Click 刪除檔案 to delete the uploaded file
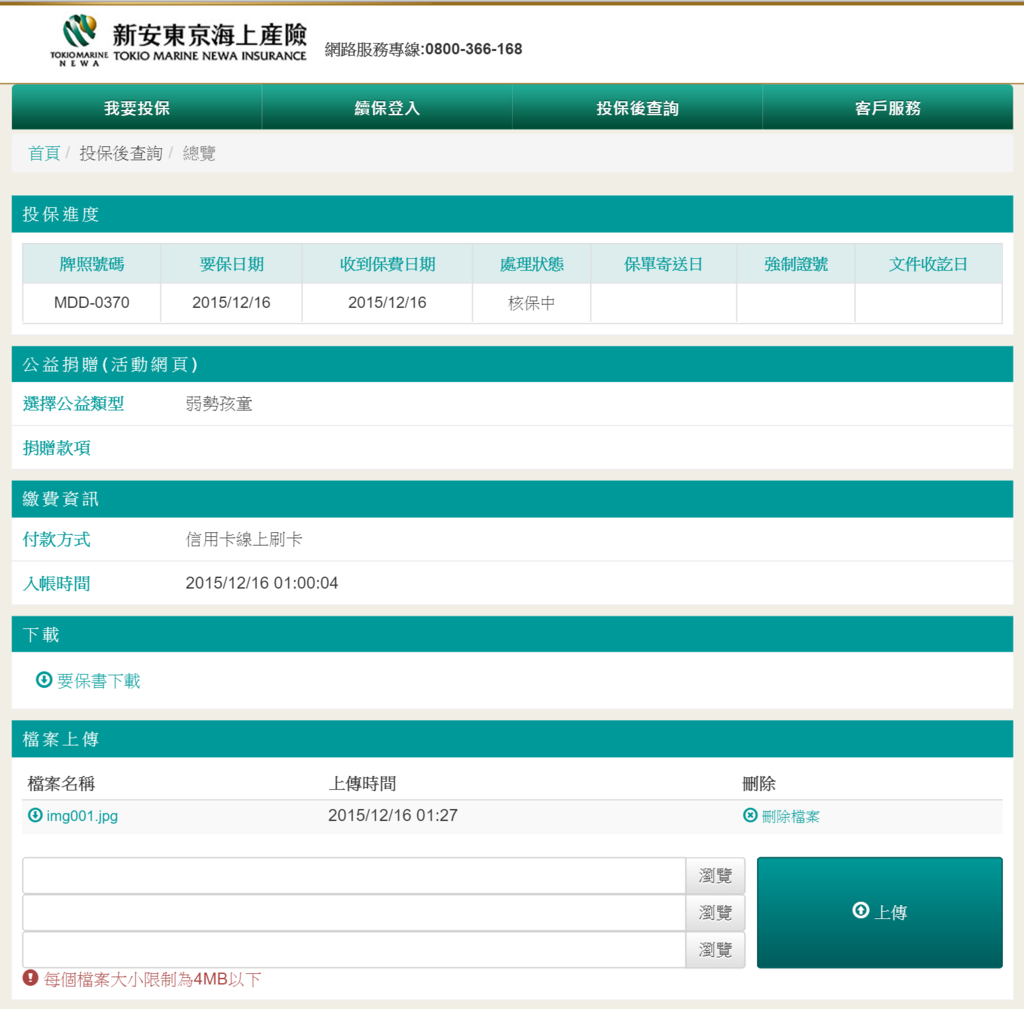1024x1009 pixels. pyautogui.click(x=790, y=816)
